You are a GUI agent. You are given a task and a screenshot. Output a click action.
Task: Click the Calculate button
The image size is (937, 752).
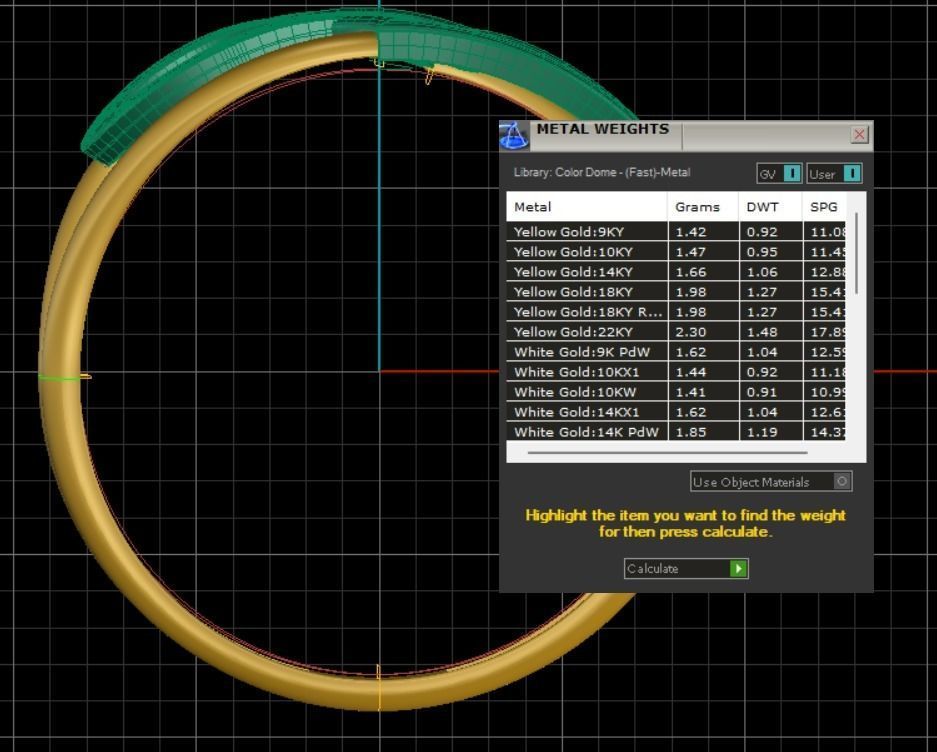coord(686,568)
